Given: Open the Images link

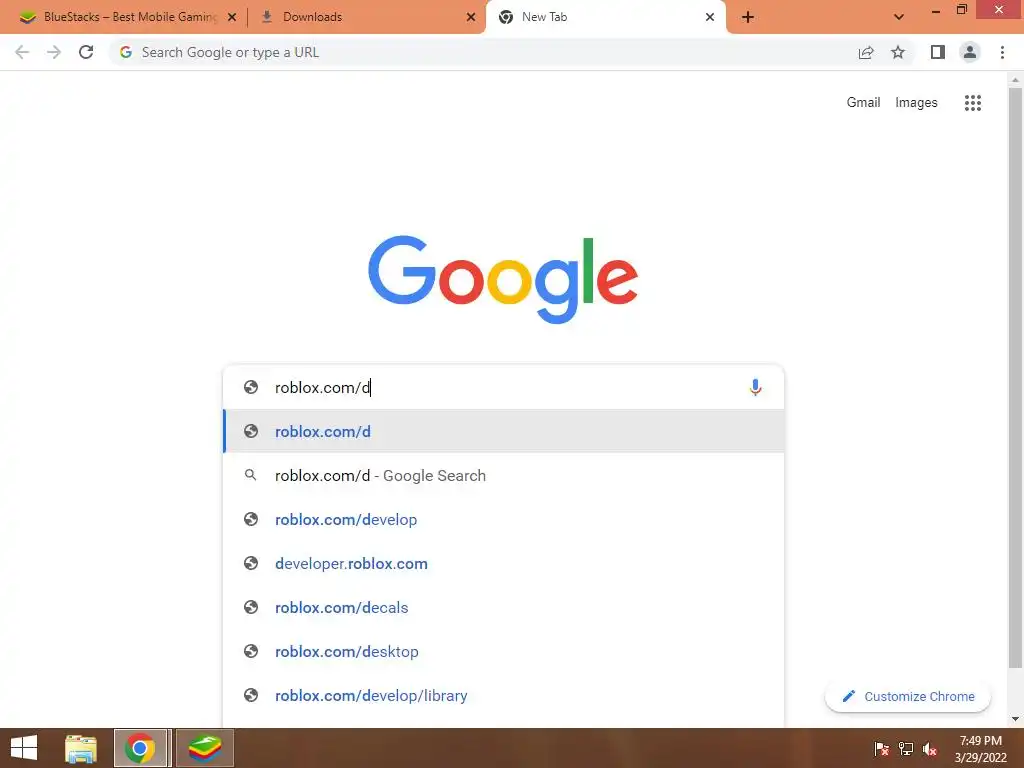Looking at the screenshot, I should click(x=916, y=103).
